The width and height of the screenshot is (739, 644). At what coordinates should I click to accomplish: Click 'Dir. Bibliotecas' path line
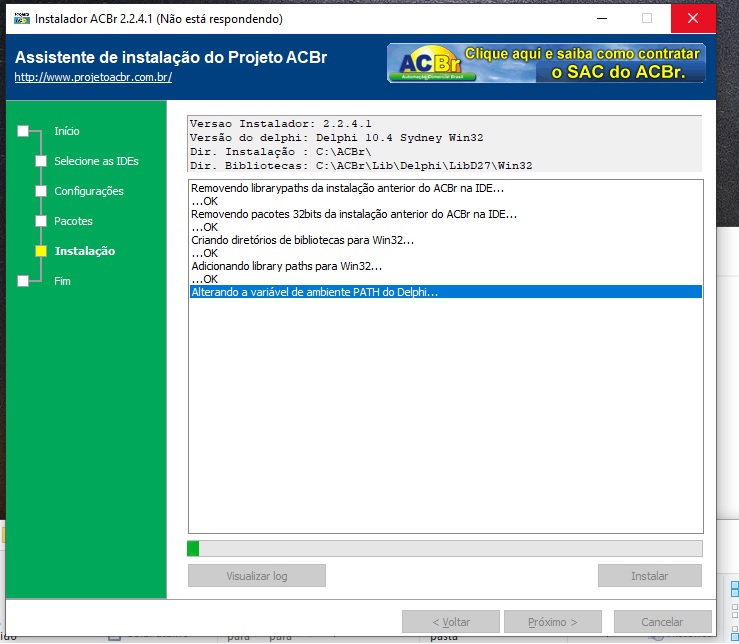click(361, 166)
